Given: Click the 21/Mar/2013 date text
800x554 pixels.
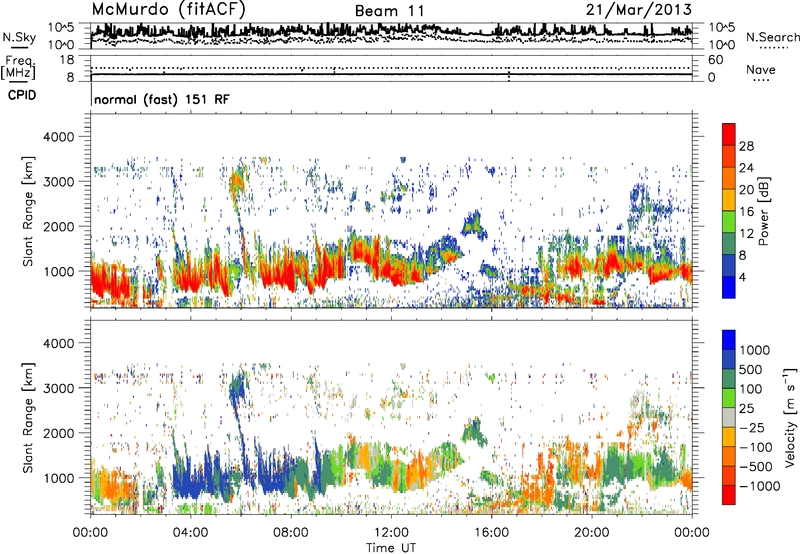Looking at the screenshot, I should point(639,10).
